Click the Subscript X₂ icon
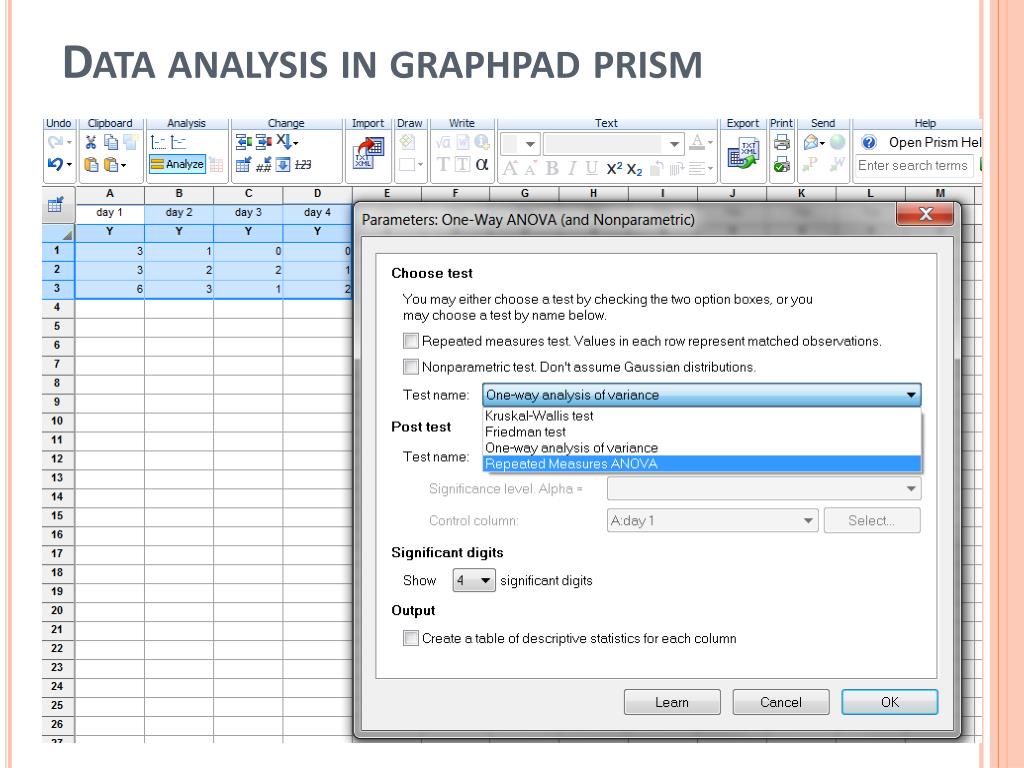 634,169
